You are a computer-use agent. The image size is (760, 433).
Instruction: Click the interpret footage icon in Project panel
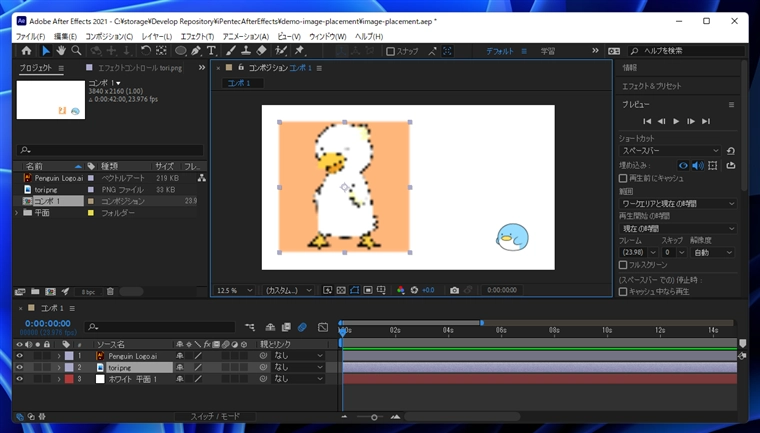click(20, 291)
